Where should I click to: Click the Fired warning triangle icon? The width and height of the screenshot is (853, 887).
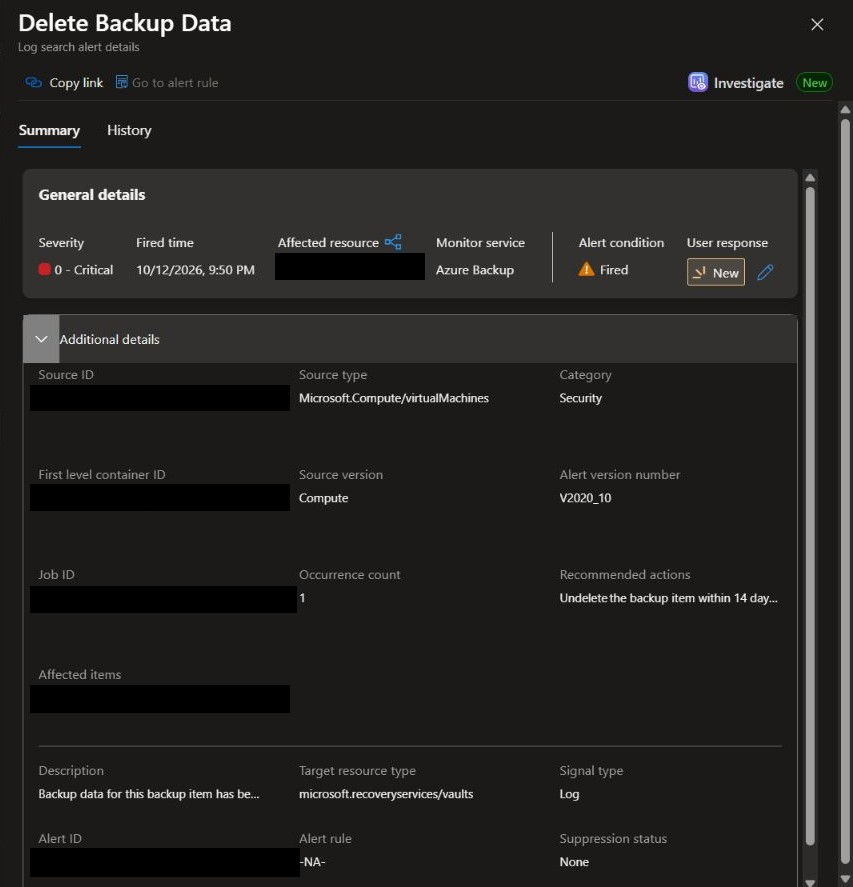coord(586,269)
